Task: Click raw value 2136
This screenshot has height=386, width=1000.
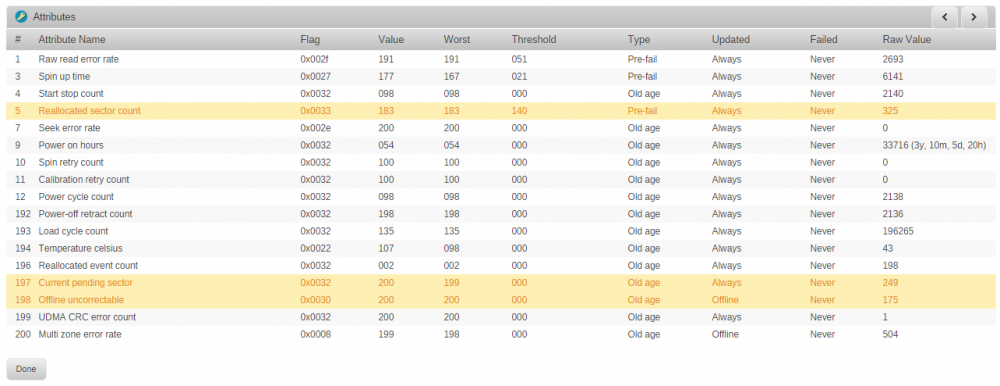Action: [x=893, y=214]
